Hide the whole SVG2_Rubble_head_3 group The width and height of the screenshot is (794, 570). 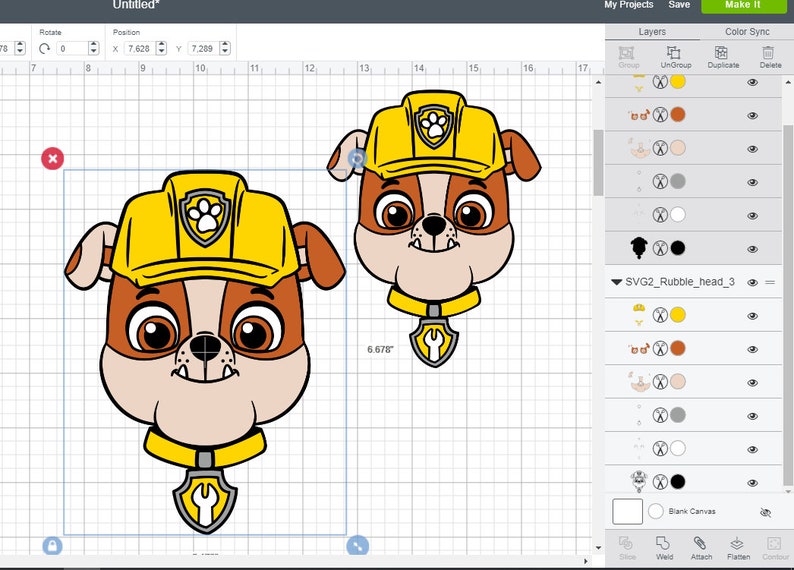(752, 282)
